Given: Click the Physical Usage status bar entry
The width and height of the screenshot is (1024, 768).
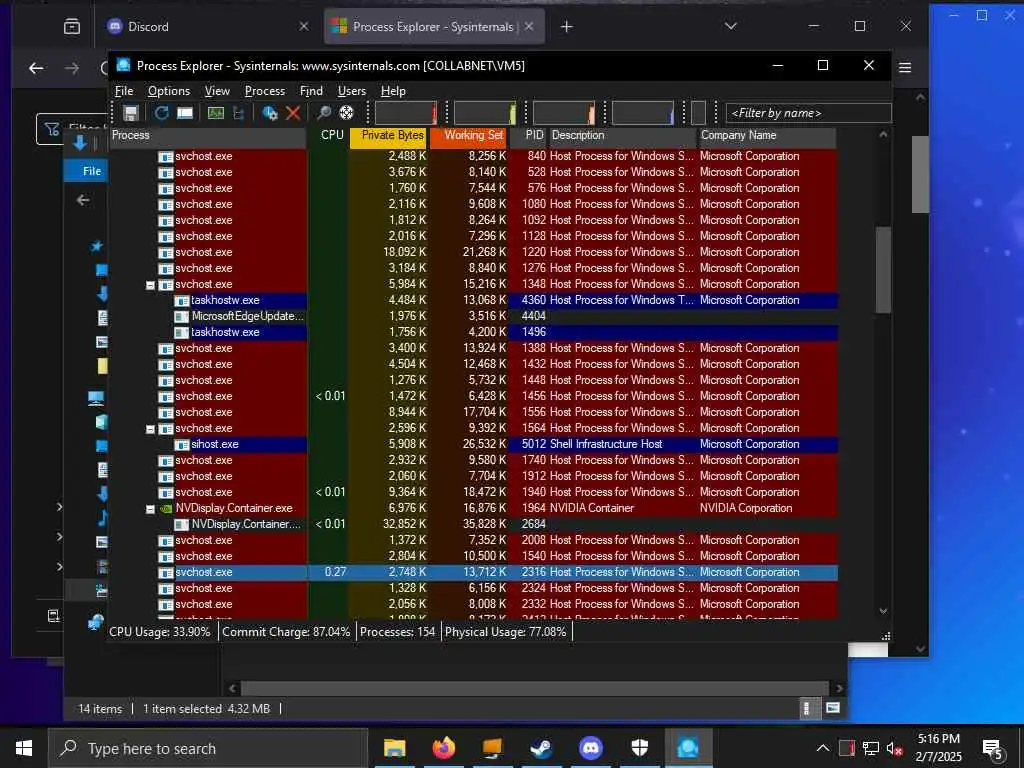Looking at the screenshot, I should pos(505,632).
